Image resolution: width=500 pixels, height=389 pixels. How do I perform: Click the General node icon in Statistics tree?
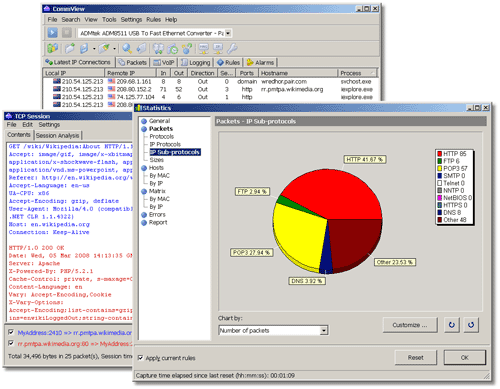144,121
